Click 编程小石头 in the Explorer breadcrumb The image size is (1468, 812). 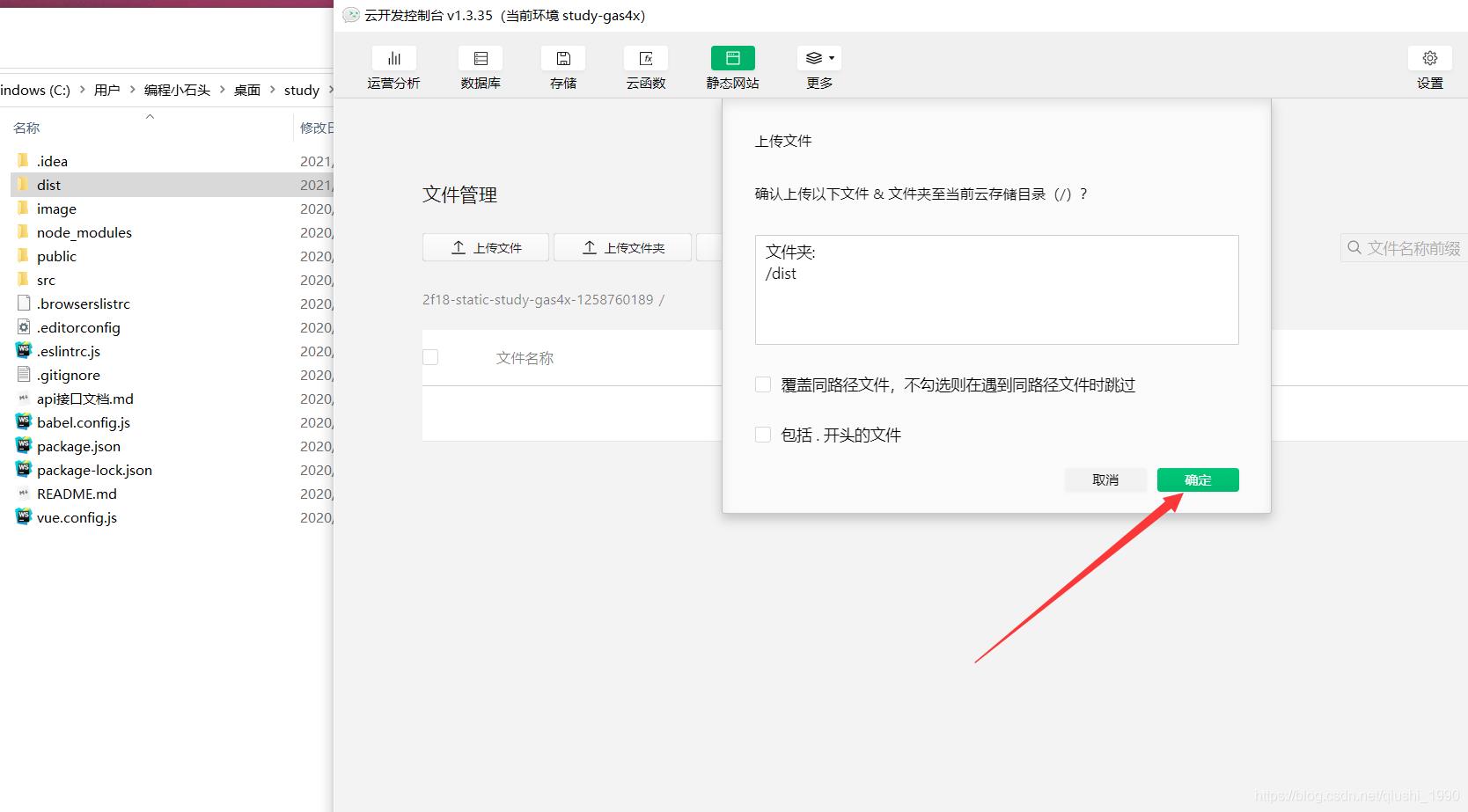click(x=177, y=90)
